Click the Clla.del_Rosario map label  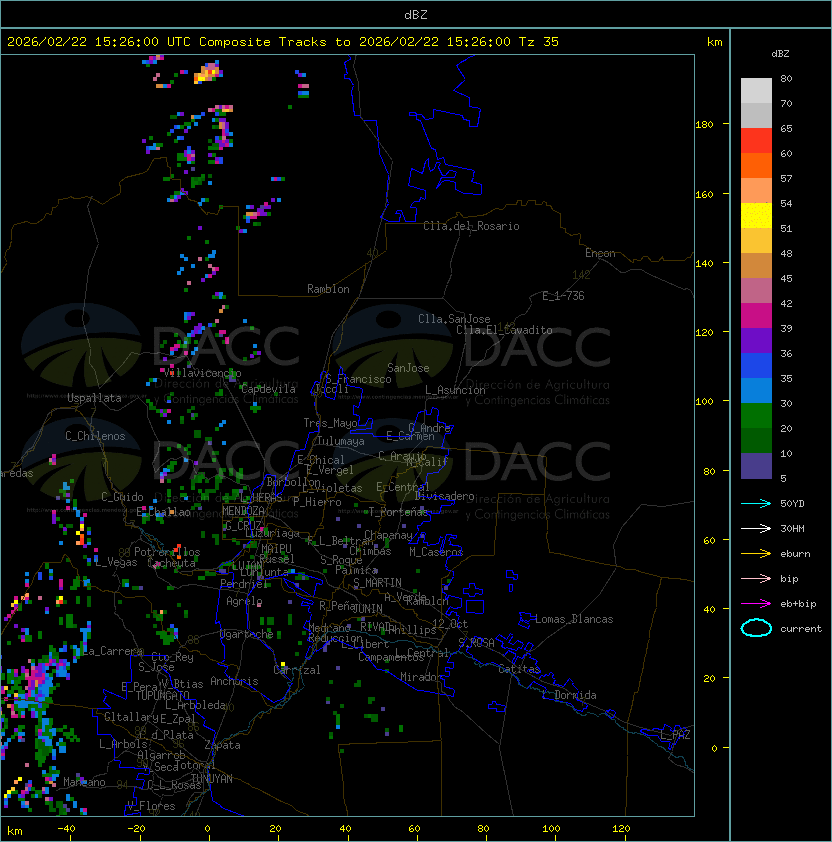[x=471, y=226]
